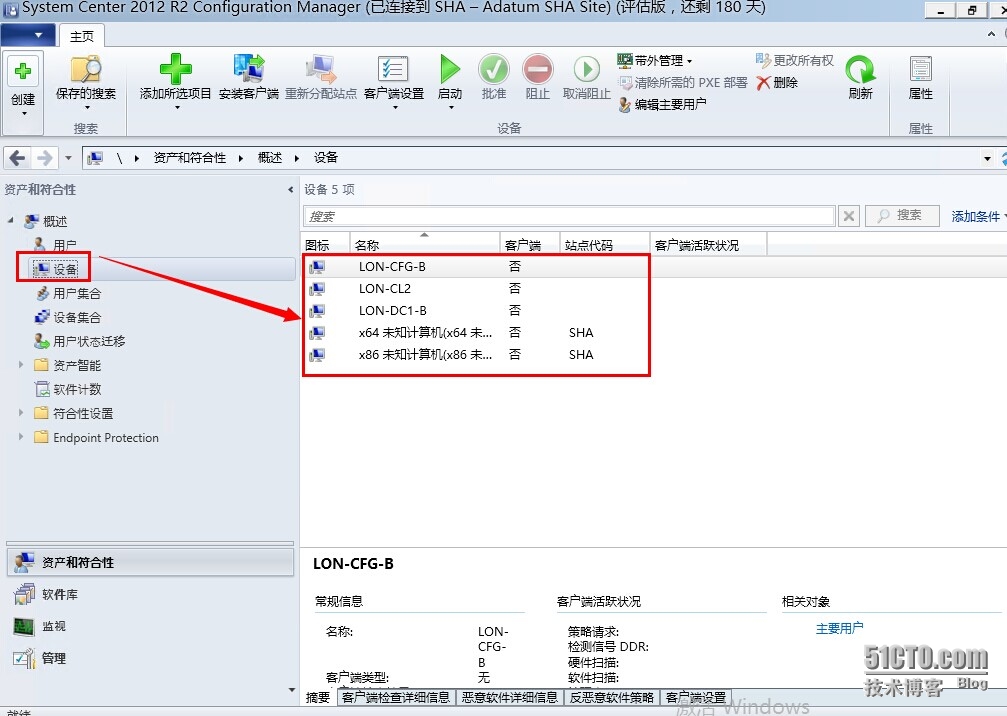
Task: Open navigation history dropdown arrow
Action: click(68, 157)
